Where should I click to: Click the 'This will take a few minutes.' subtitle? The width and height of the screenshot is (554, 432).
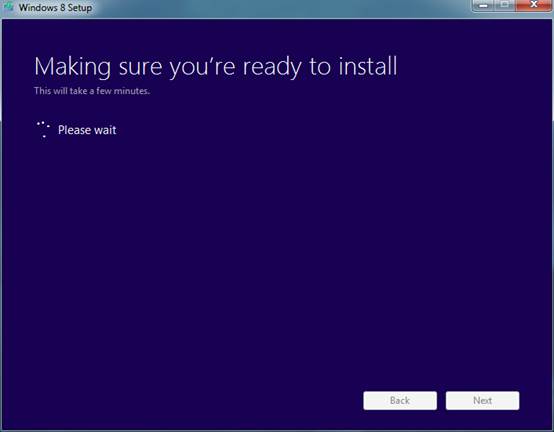[x=92, y=91]
